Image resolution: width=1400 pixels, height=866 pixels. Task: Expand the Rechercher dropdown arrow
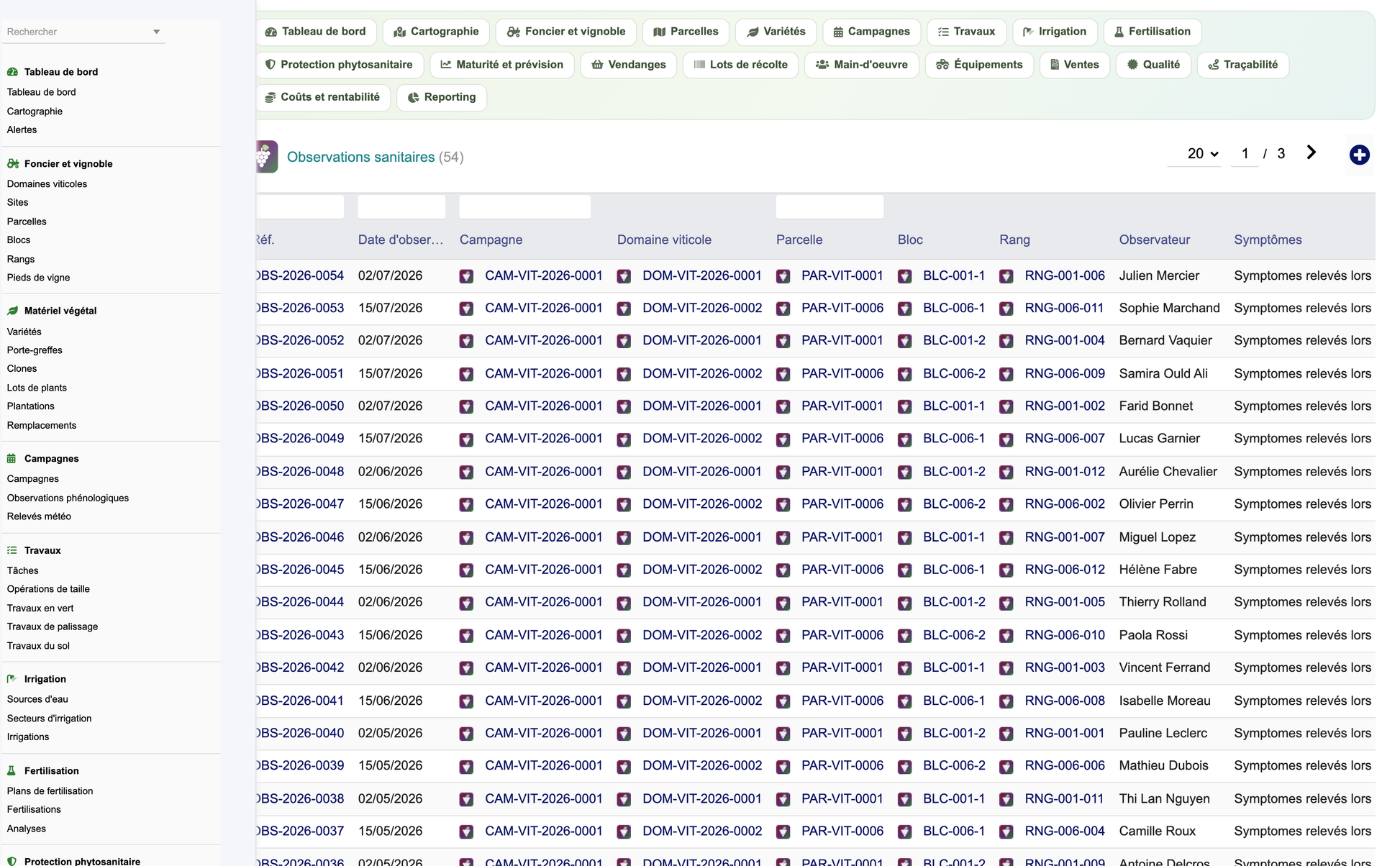pyautogui.click(x=156, y=32)
